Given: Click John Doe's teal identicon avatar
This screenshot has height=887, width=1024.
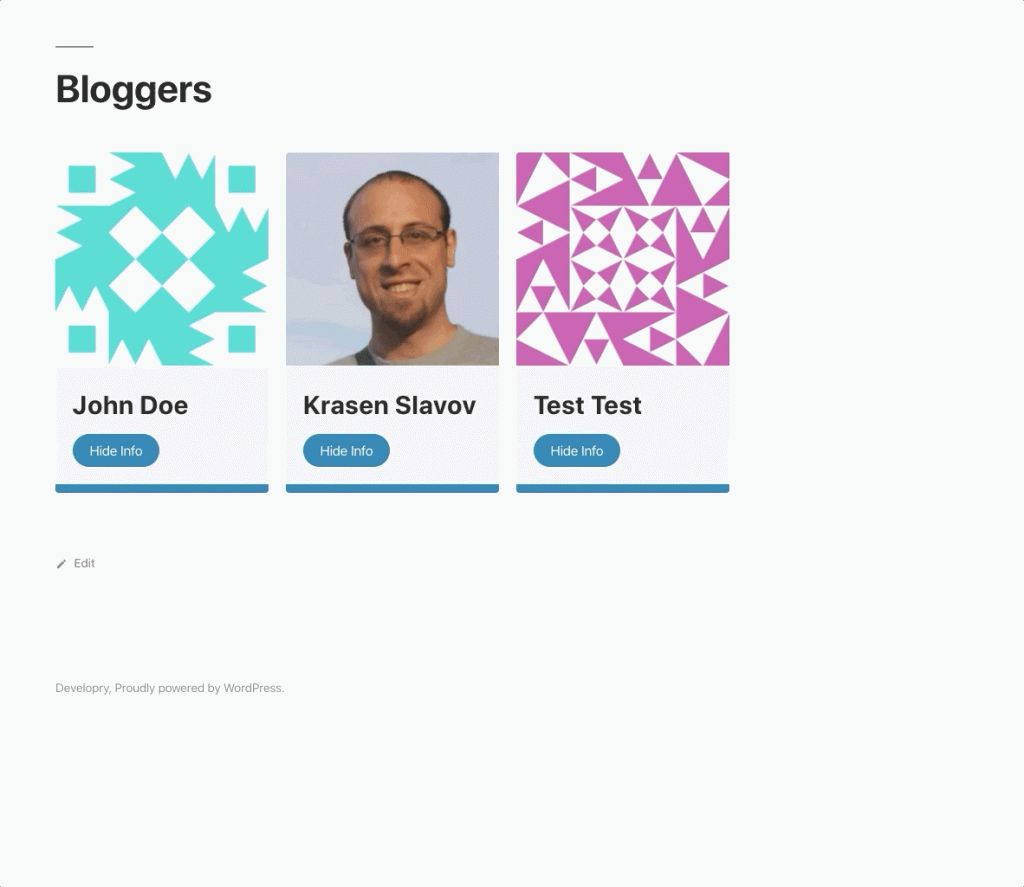Looking at the screenshot, I should 162,259.
